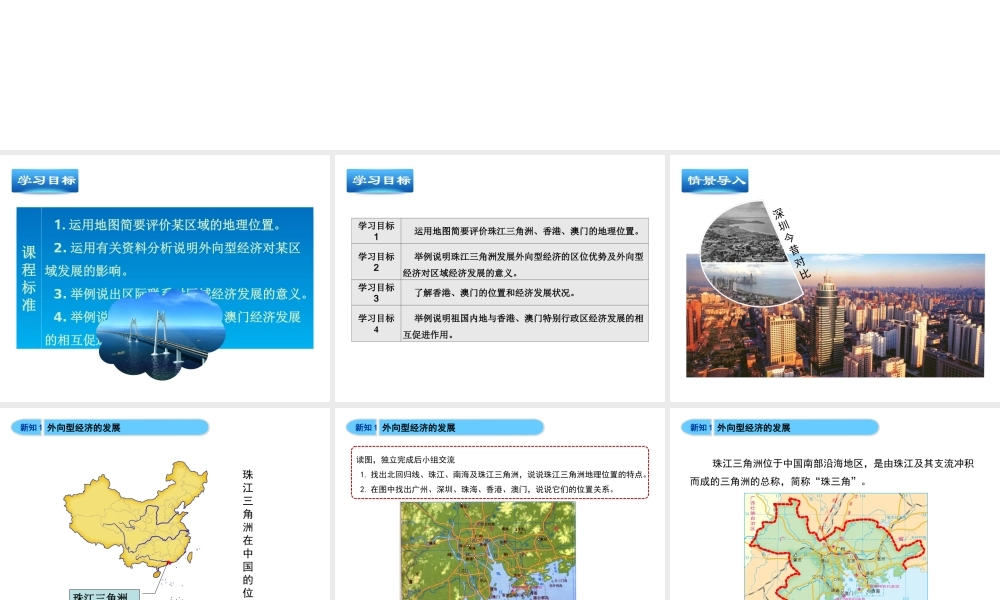Viewport: 1000px width, 600px height.
Task: Click the 学习目标 badge above the blue 课程标准 box
Action: coord(45,180)
